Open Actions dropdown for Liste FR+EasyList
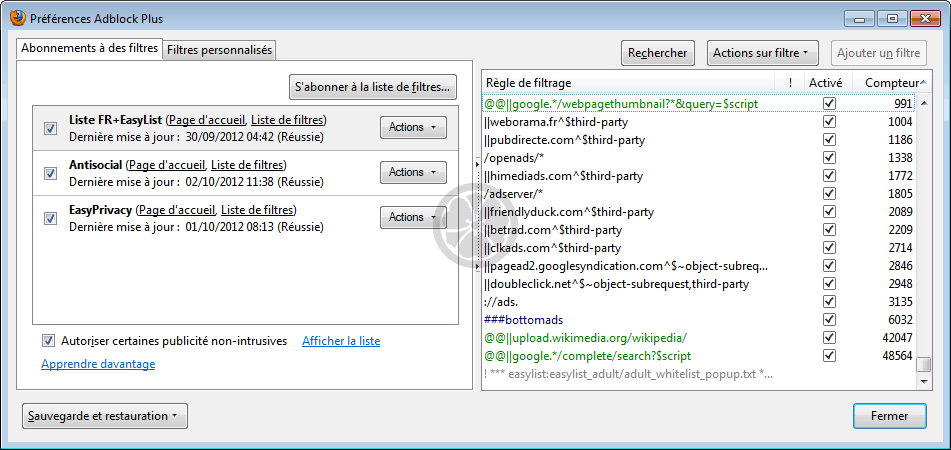 point(413,127)
